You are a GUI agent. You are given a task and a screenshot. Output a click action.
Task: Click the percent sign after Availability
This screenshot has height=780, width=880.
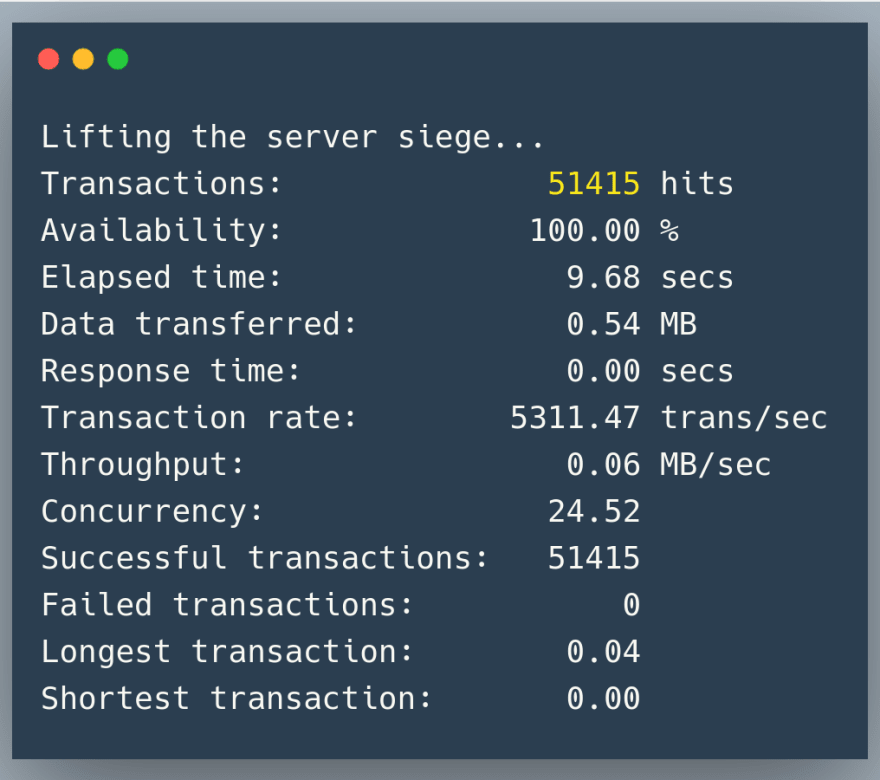click(x=669, y=231)
